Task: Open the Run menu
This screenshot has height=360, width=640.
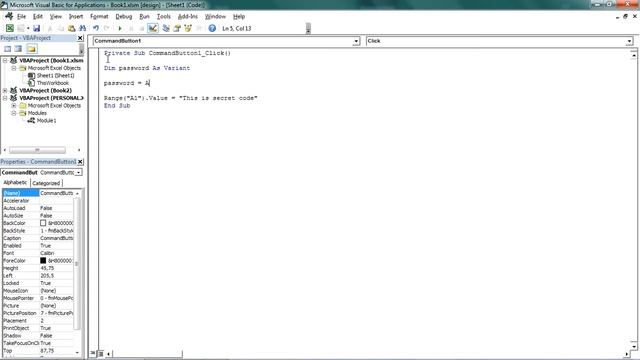Action: tap(144, 16)
